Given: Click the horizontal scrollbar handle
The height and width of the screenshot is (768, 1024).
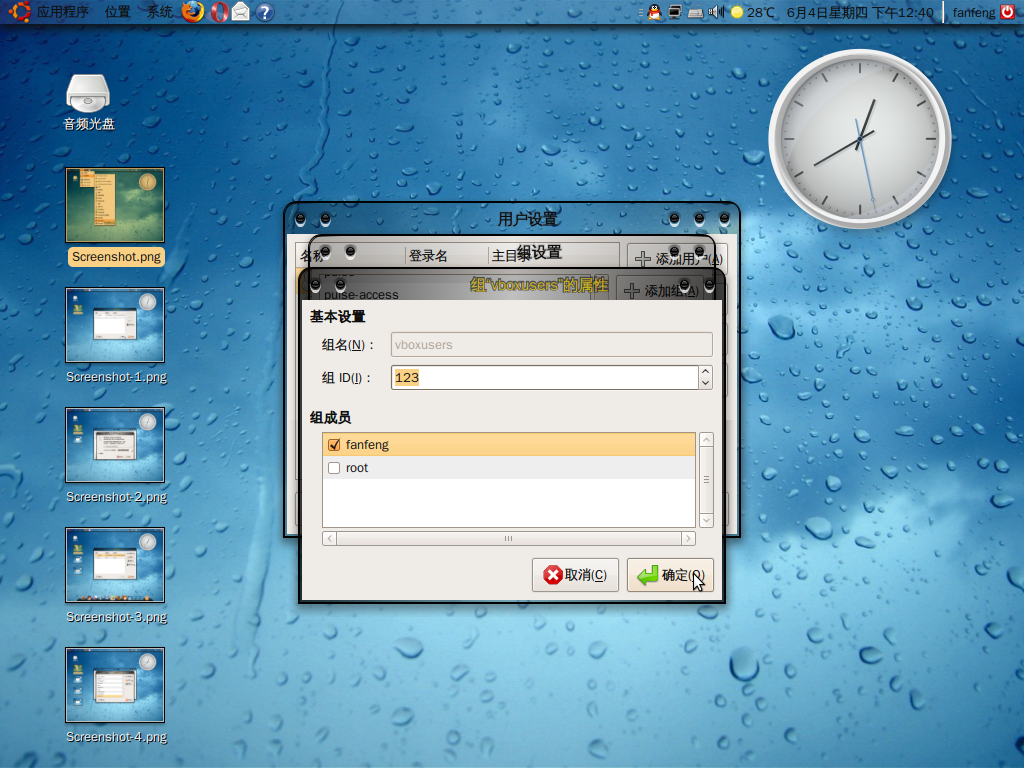Looking at the screenshot, I should 509,539.
